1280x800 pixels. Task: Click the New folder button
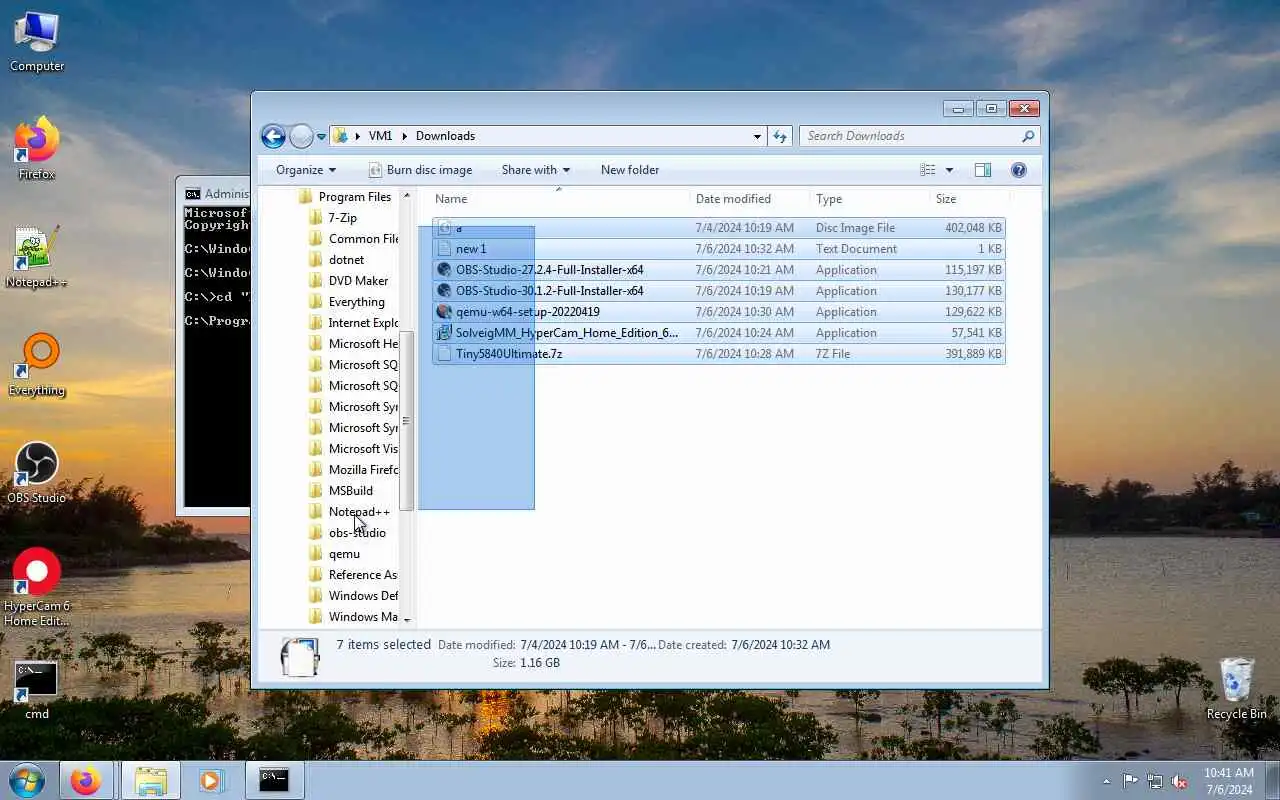(x=630, y=170)
